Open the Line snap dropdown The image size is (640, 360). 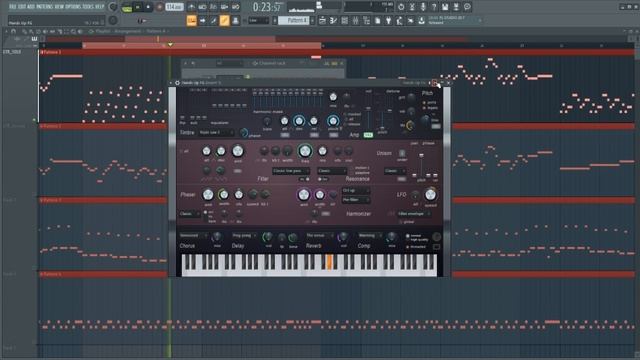[x=258, y=20]
